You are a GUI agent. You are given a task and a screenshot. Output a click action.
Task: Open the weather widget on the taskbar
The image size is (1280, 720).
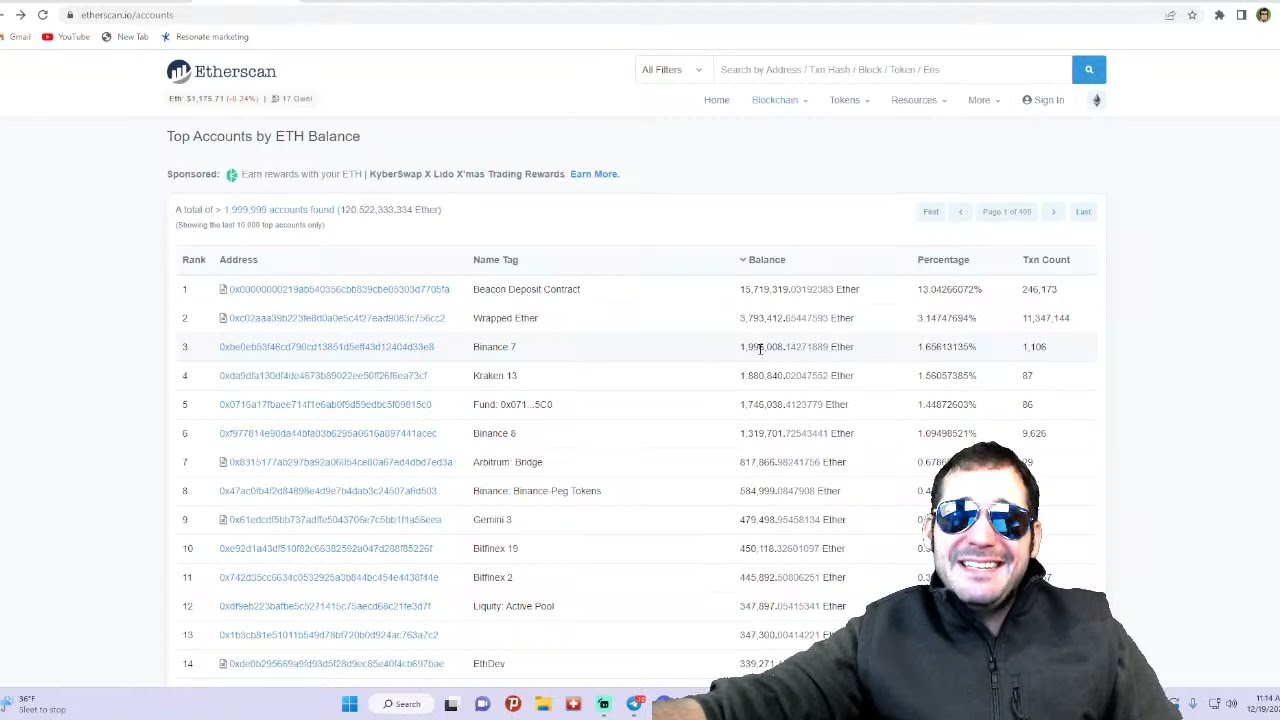coord(35,704)
